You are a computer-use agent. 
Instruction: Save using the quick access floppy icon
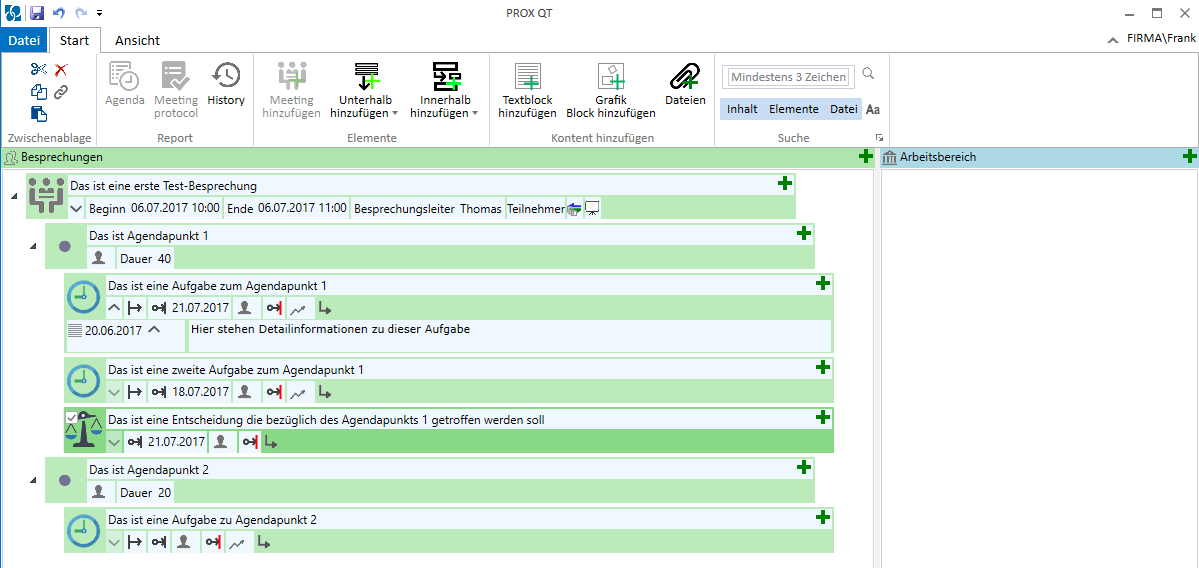[x=37, y=13]
